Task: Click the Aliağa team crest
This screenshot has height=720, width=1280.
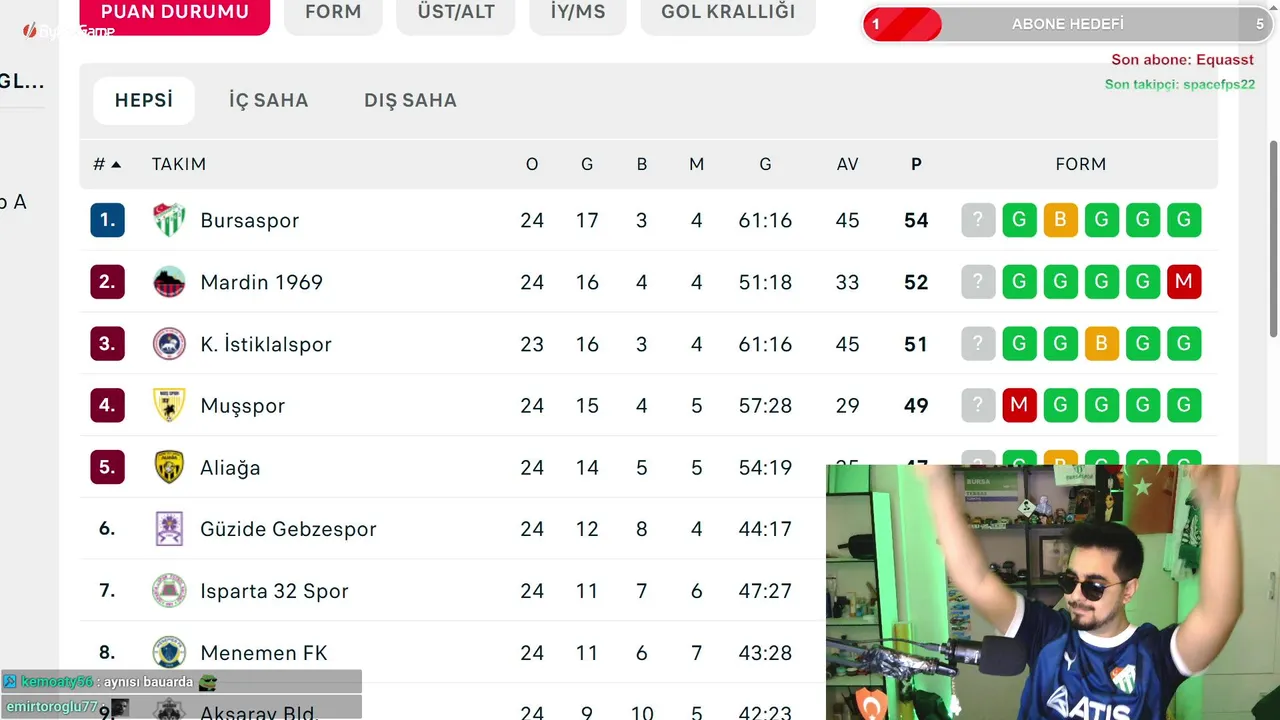Action: (x=169, y=467)
